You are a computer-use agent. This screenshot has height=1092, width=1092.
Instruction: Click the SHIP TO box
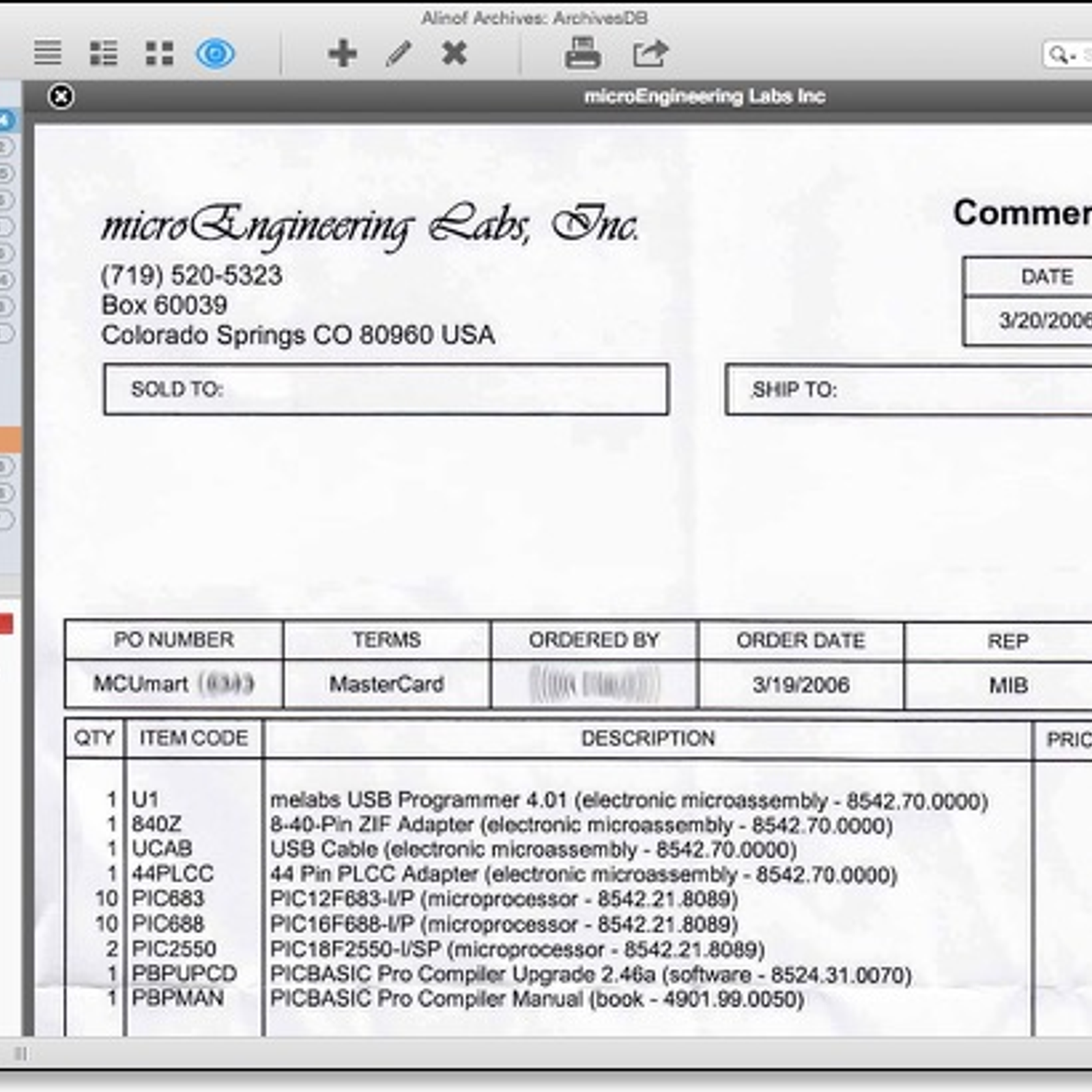(908, 390)
